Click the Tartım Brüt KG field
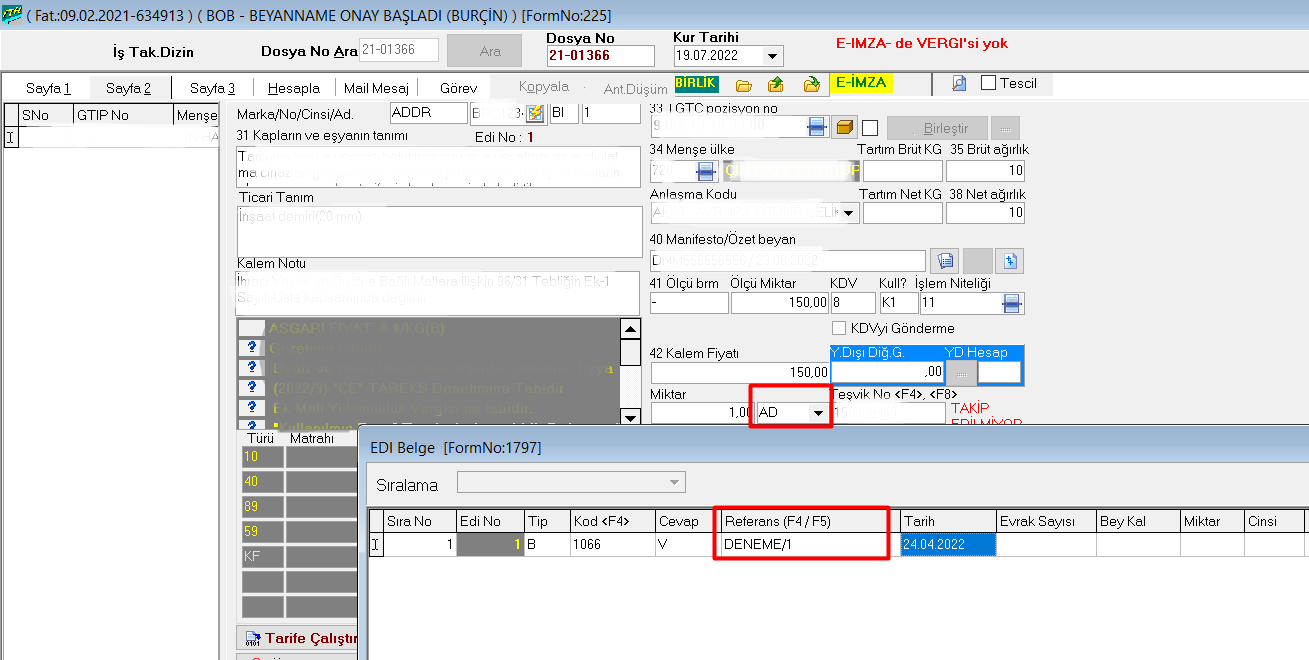The width and height of the screenshot is (1309, 660). [x=902, y=171]
